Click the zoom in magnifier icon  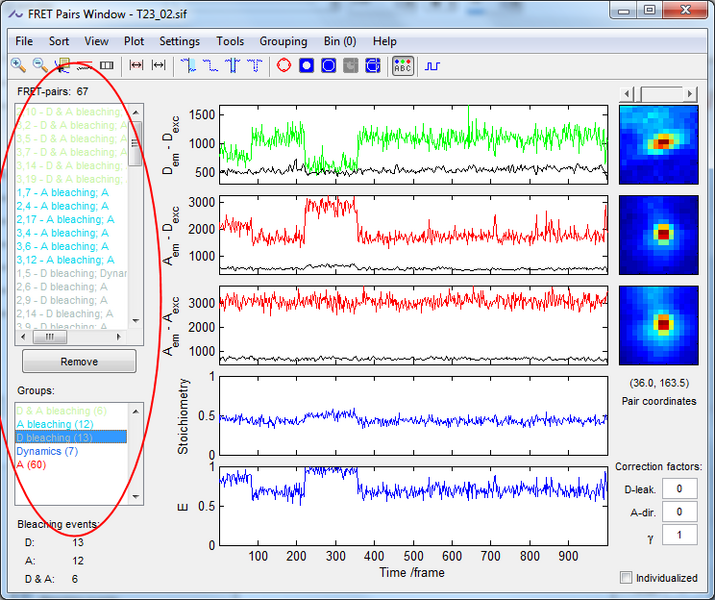coord(18,65)
